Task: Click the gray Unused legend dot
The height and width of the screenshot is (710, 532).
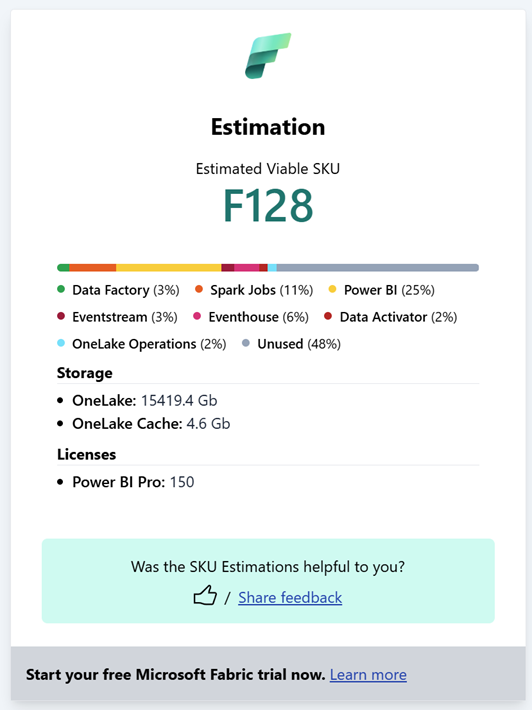Action: pos(246,343)
